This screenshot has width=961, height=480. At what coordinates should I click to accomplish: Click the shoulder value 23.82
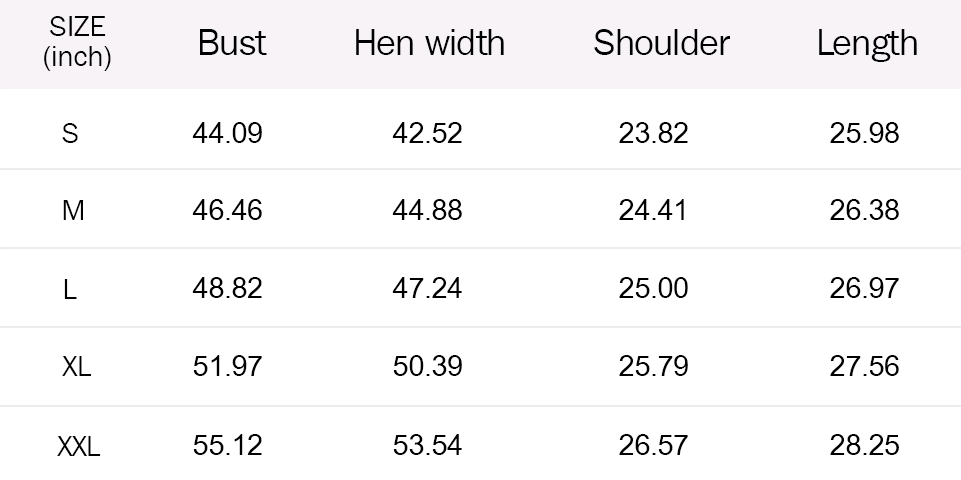(653, 133)
